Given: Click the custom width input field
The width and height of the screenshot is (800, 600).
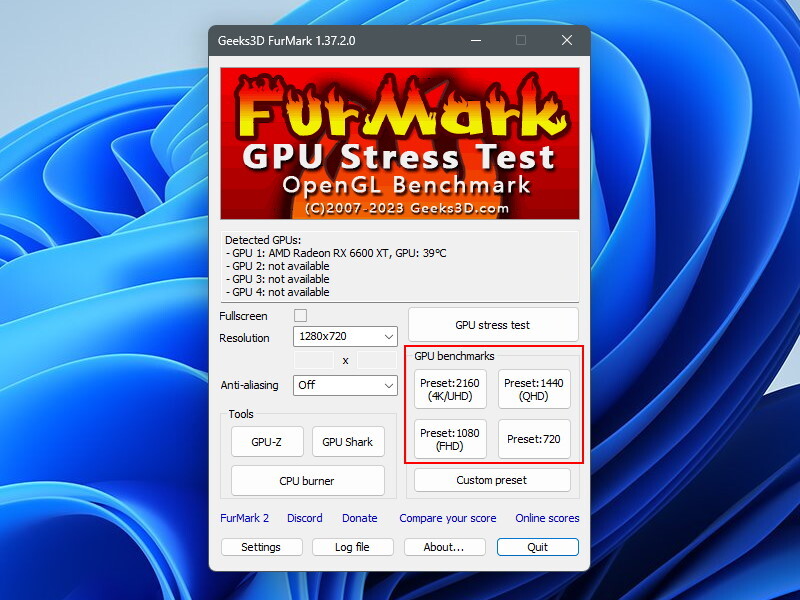Looking at the screenshot, I should click(x=314, y=360).
